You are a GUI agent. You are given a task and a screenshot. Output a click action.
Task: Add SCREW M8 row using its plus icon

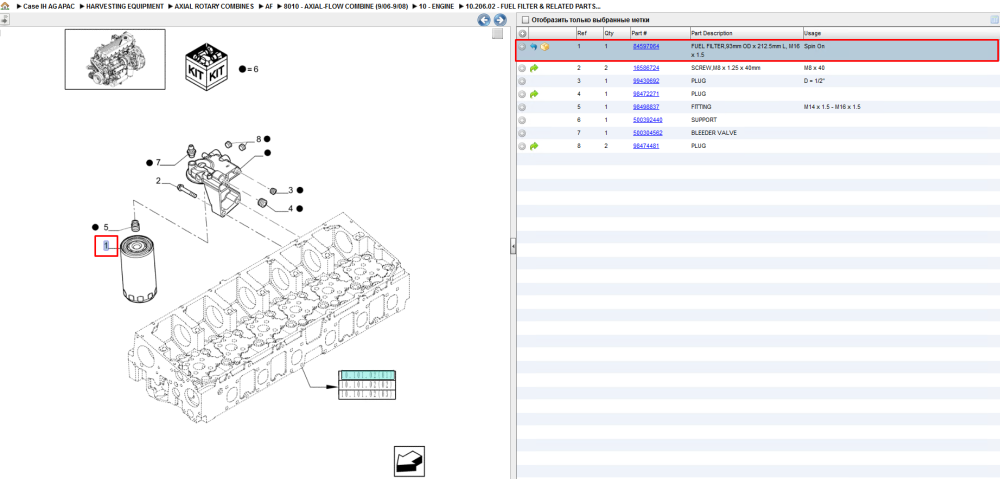point(522,68)
